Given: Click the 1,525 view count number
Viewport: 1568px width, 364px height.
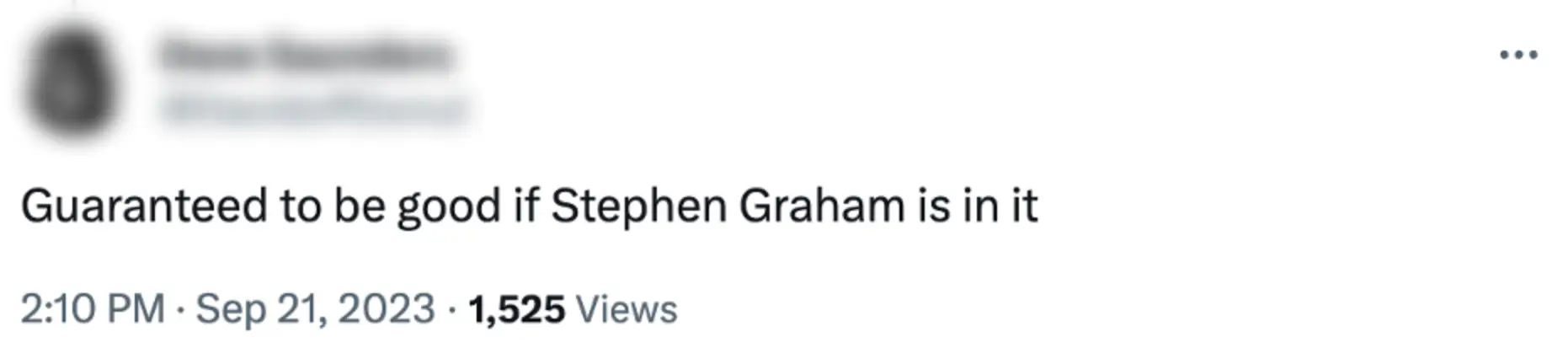Looking at the screenshot, I should click(516, 309).
